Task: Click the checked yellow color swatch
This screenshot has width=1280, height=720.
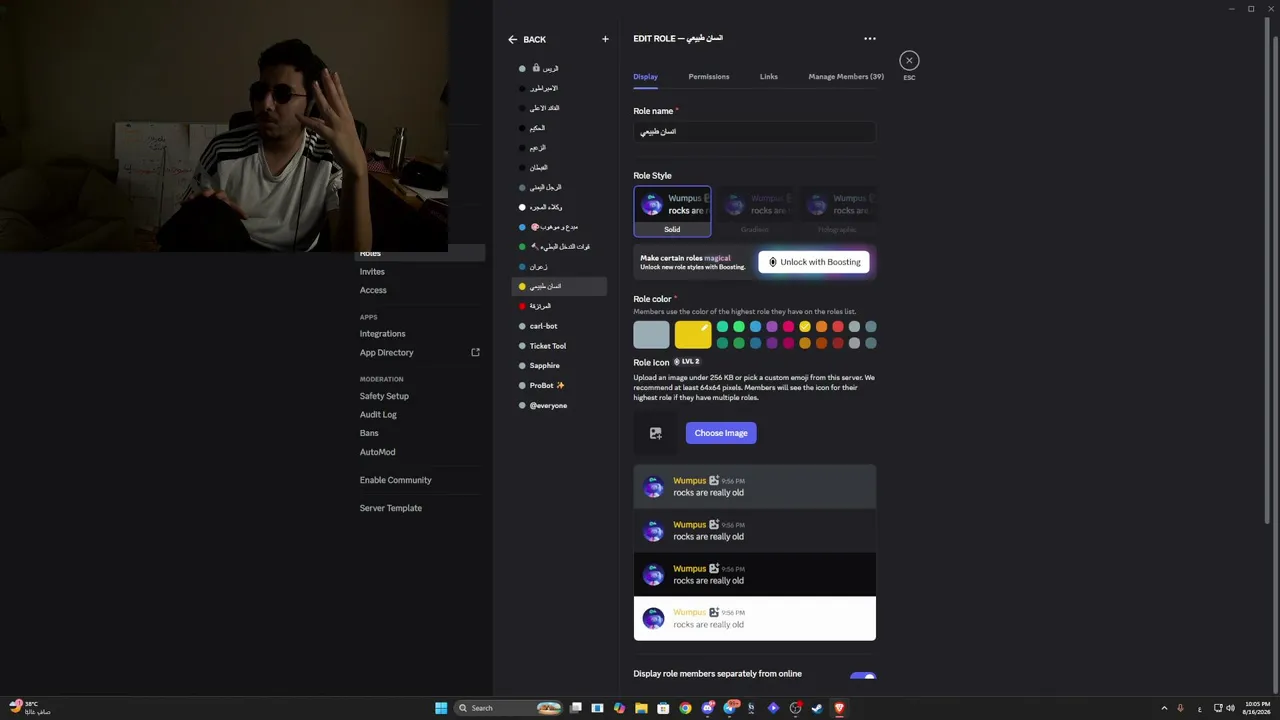Action: pos(805,327)
